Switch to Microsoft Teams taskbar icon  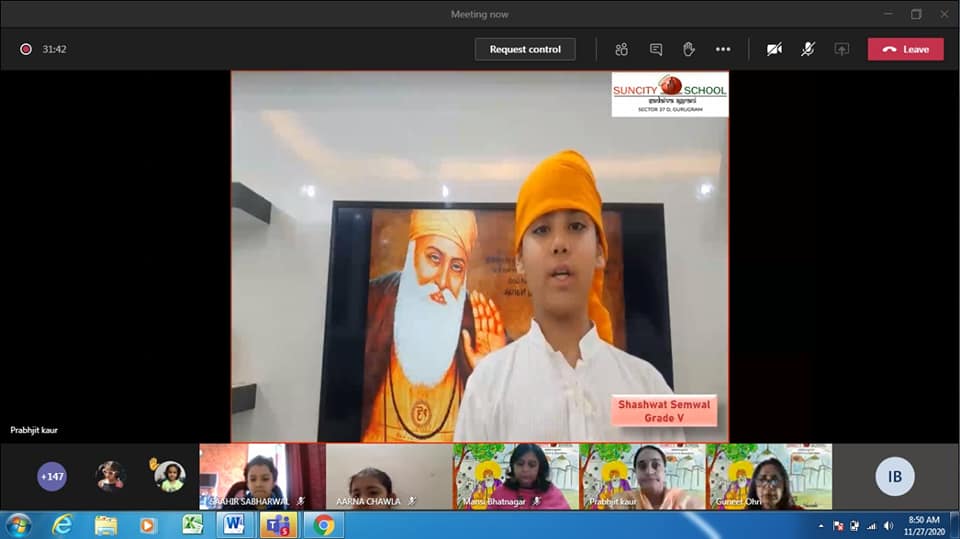point(279,525)
